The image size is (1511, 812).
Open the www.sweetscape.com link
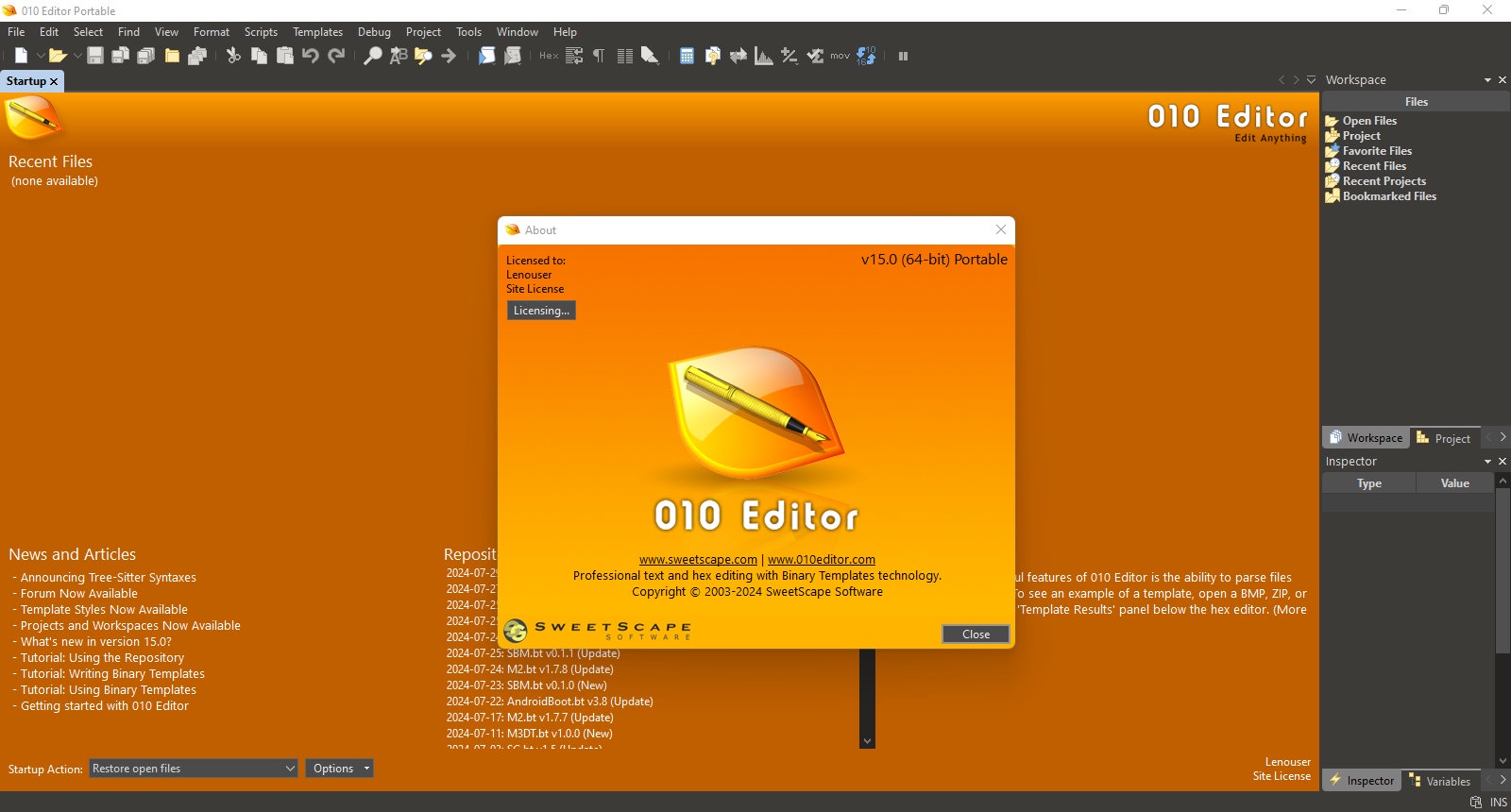click(x=698, y=560)
